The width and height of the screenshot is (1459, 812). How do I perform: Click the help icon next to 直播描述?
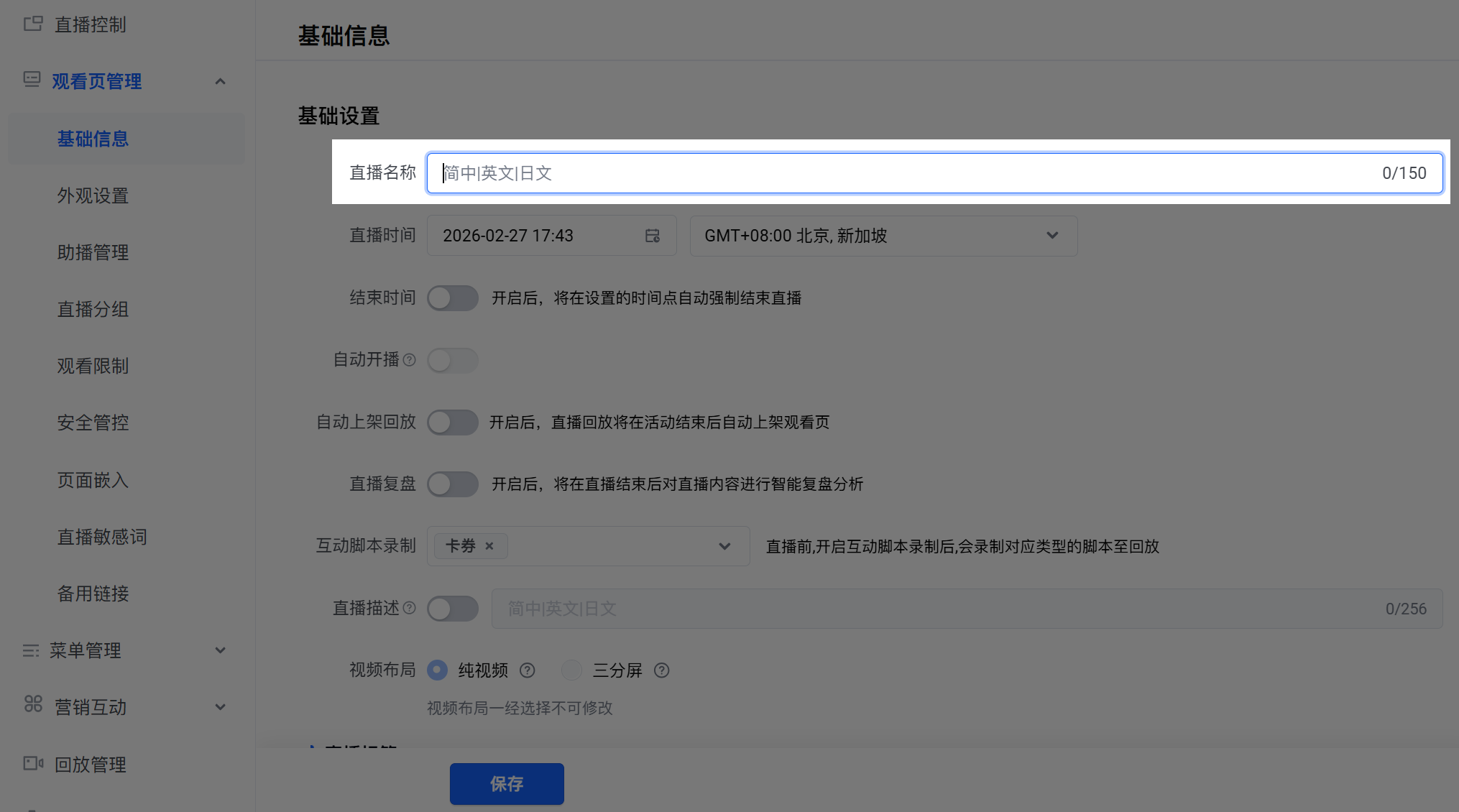tap(410, 608)
